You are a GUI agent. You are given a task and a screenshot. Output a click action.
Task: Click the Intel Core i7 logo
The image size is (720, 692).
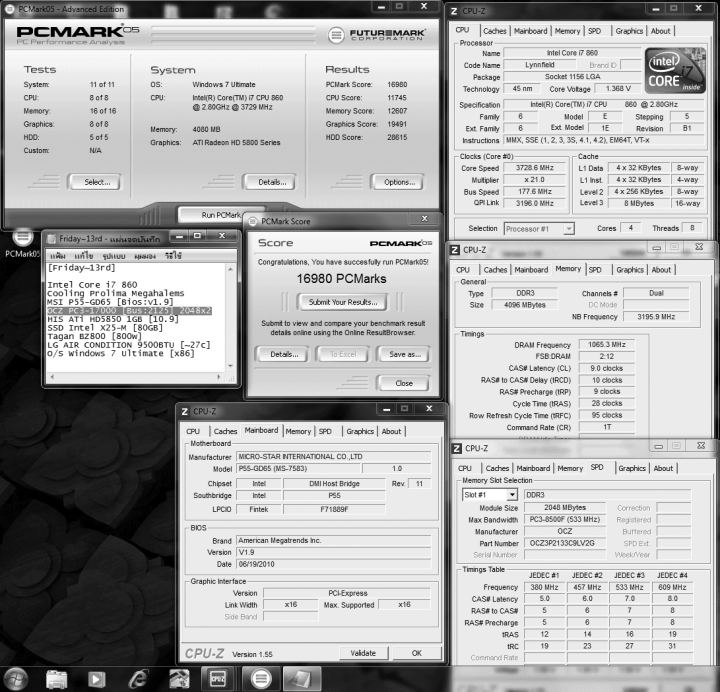(675, 70)
